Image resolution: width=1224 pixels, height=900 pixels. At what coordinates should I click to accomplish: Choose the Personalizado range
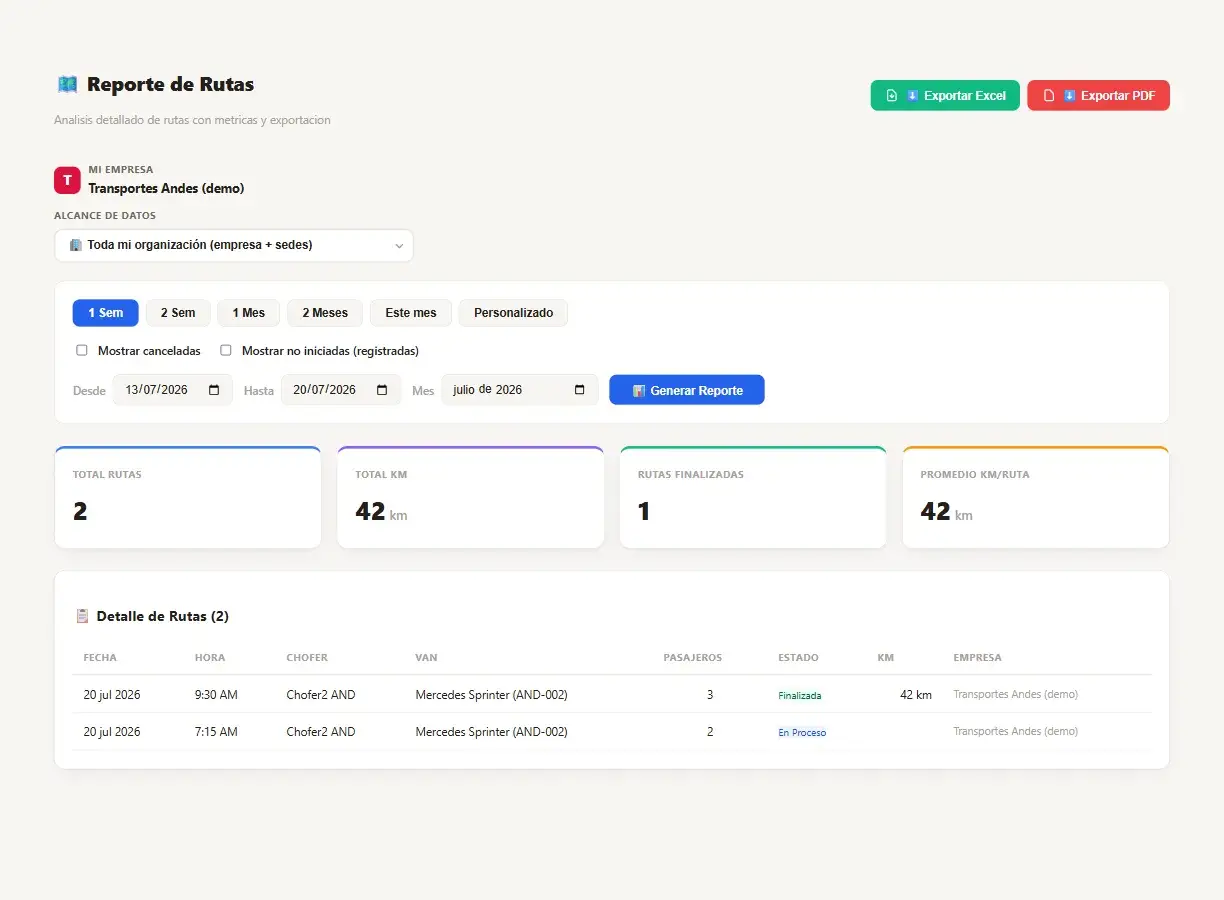click(513, 313)
